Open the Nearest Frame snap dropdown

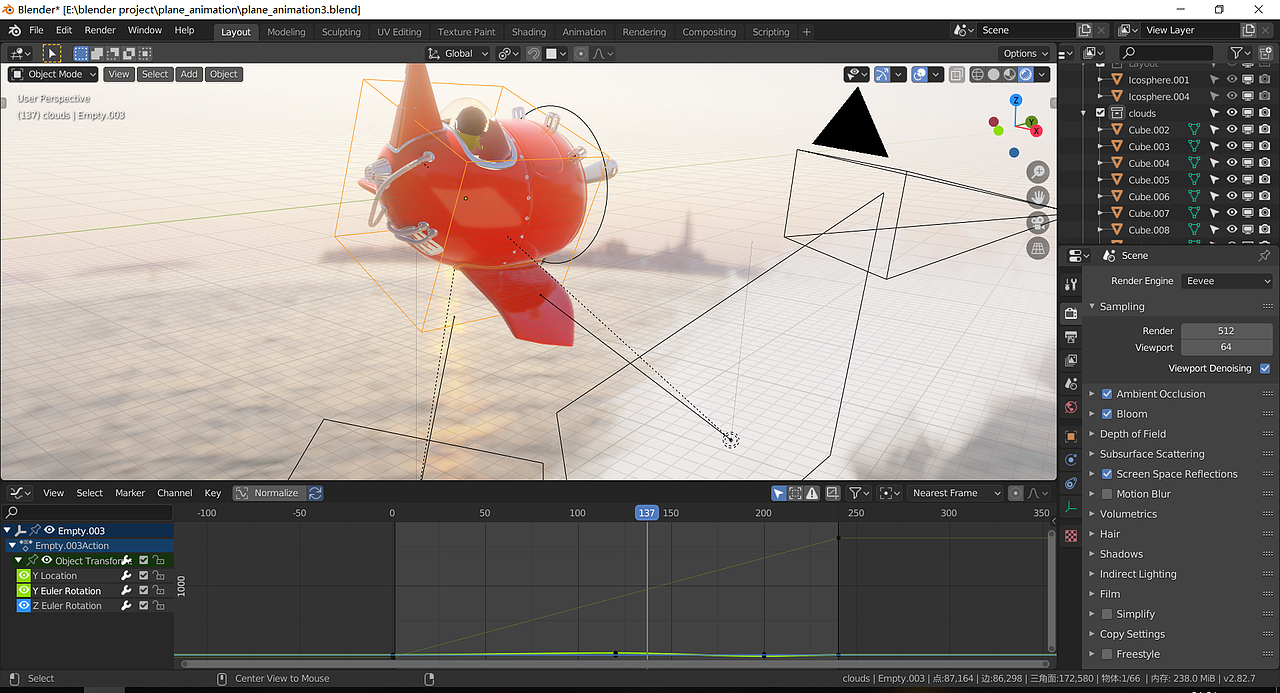[x=954, y=493]
